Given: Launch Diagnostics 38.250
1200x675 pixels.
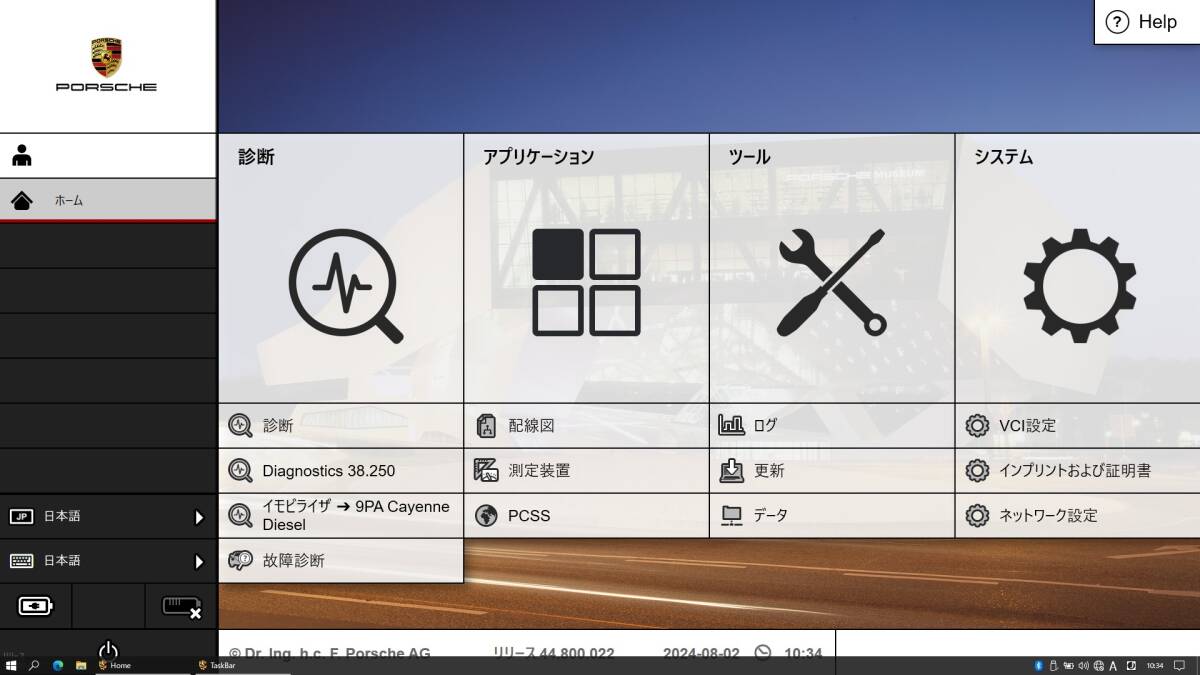Looking at the screenshot, I should (340, 470).
